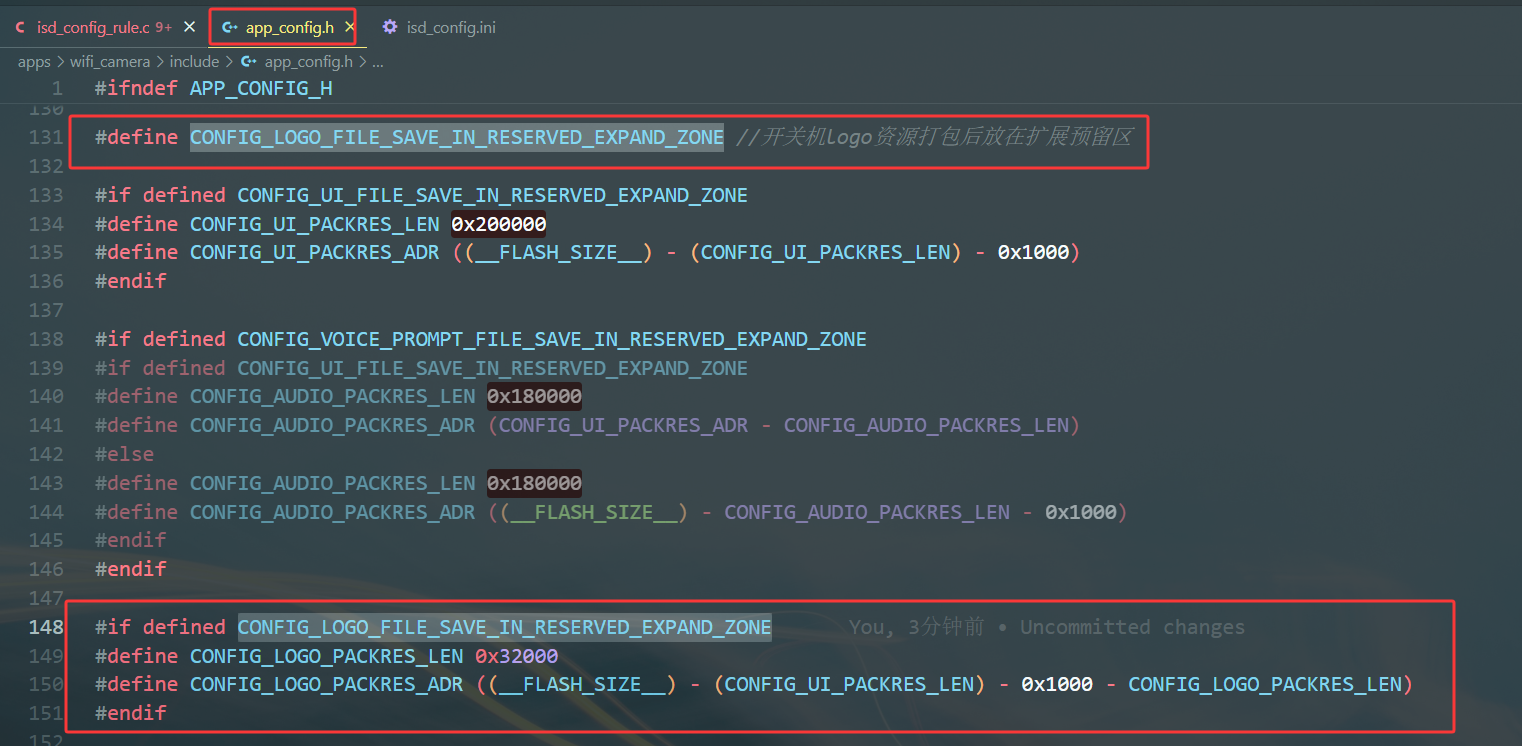
Task: Open the wifi_camera breadcrumb folder
Action: (110, 62)
